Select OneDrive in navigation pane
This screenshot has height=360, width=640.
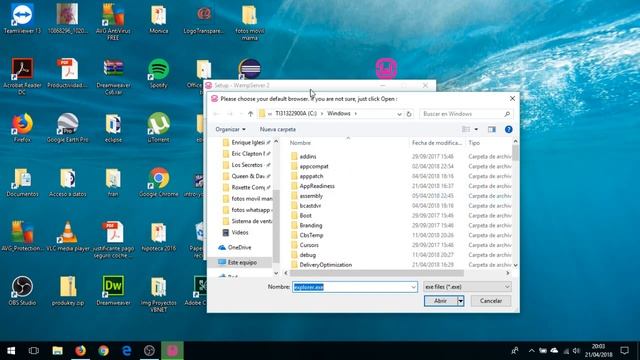tap(239, 247)
